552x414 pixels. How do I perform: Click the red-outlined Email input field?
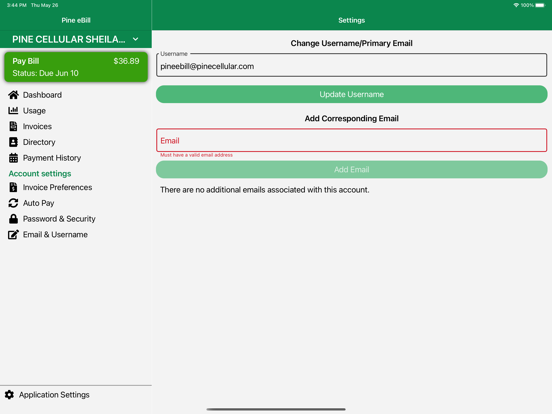(351, 140)
